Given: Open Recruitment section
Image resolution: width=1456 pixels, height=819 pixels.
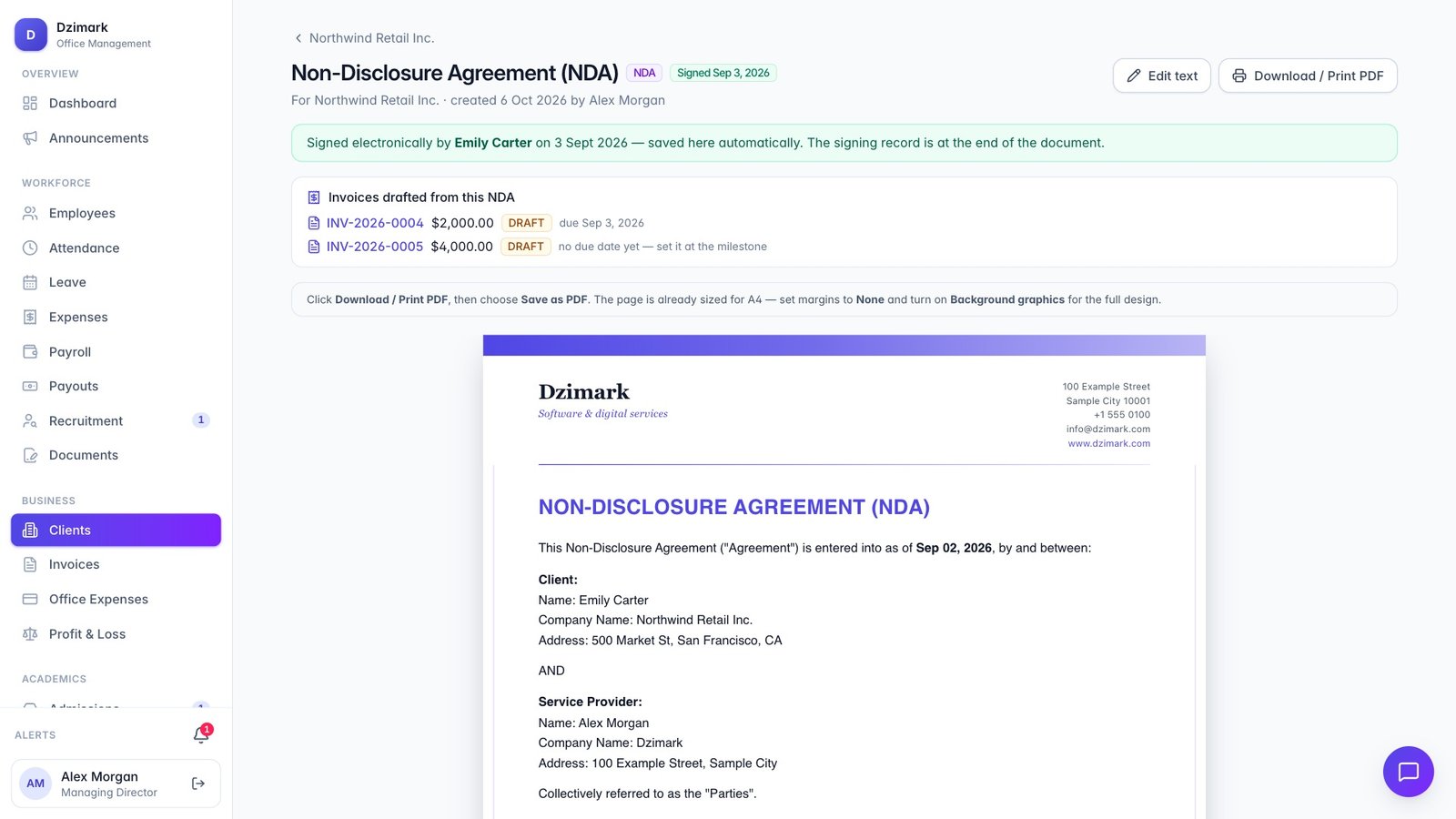Looking at the screenshot, I should [x=116, y=420].
